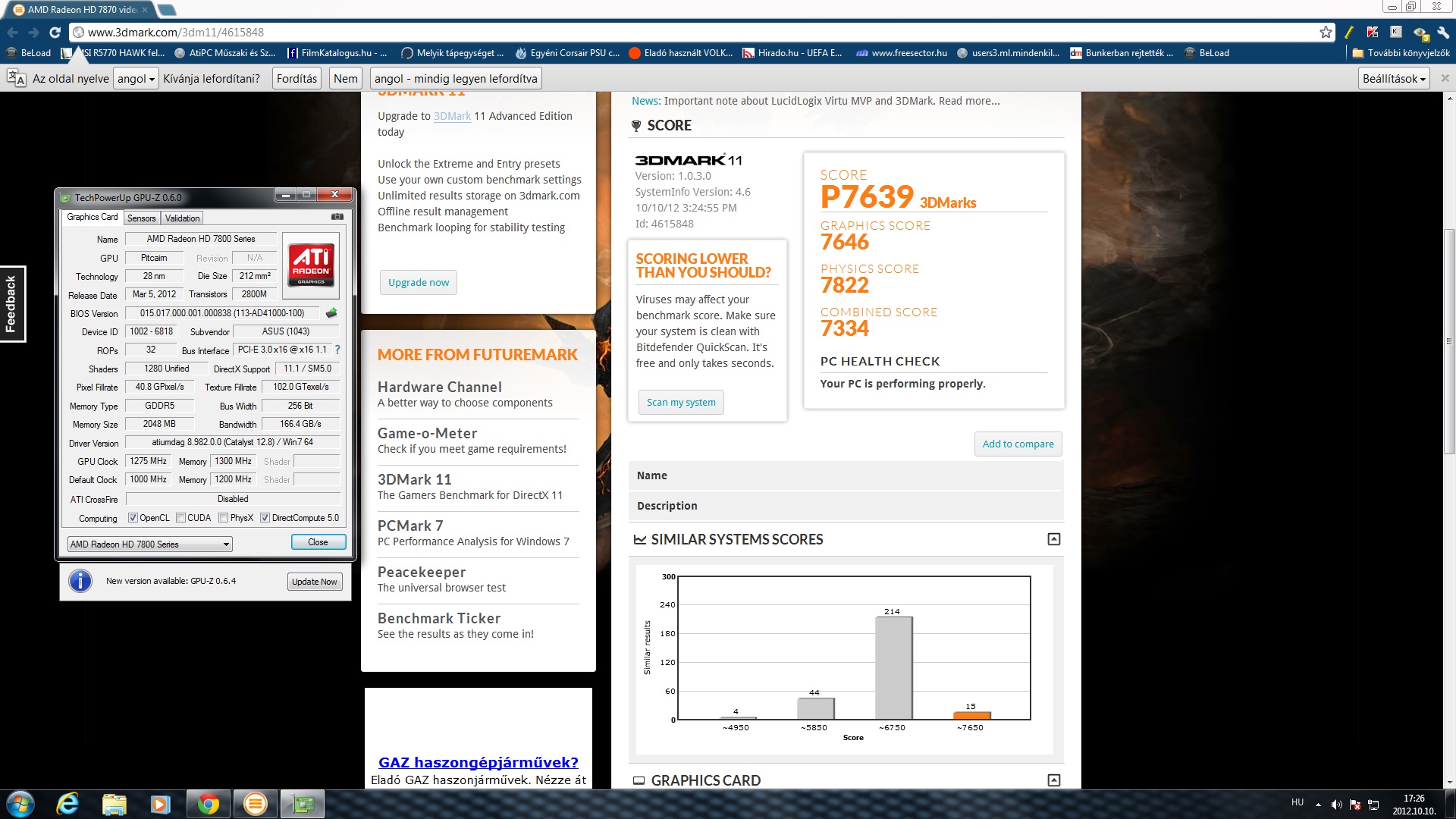Image resolution: width=1456 pixels, height=819 pixels.
Task: Toggle PhysX checkbox in GPU-Z
Action: click(223, 518)
